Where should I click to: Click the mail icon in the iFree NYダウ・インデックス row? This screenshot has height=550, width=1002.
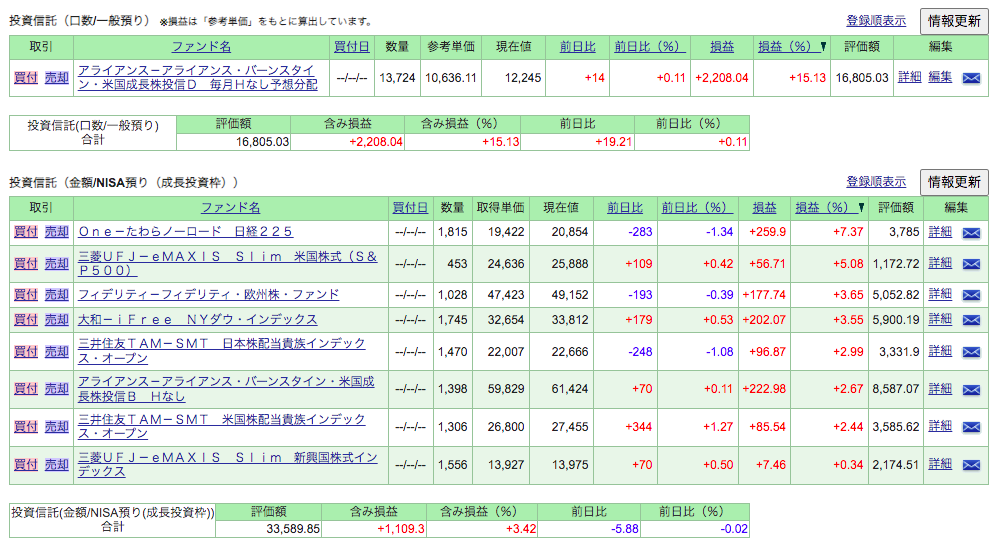971,320
